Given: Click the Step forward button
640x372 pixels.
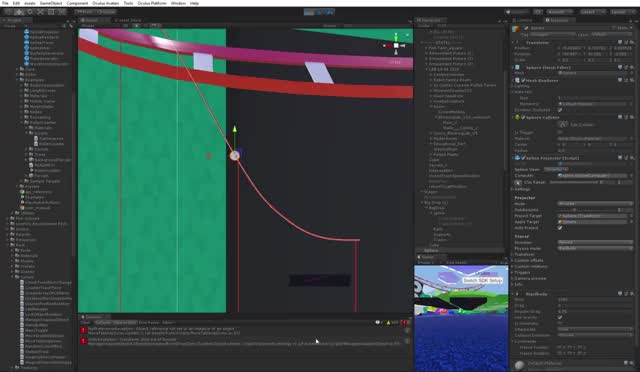Looking at the screenshot, I should click(x=330, y=12).
